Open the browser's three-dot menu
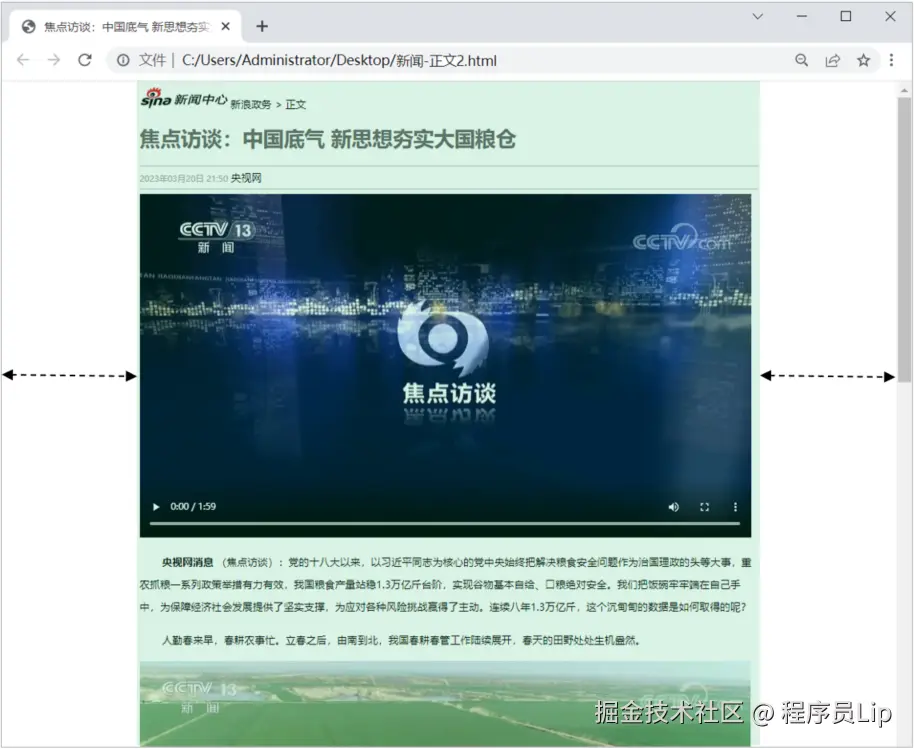 tap(892, 60)
